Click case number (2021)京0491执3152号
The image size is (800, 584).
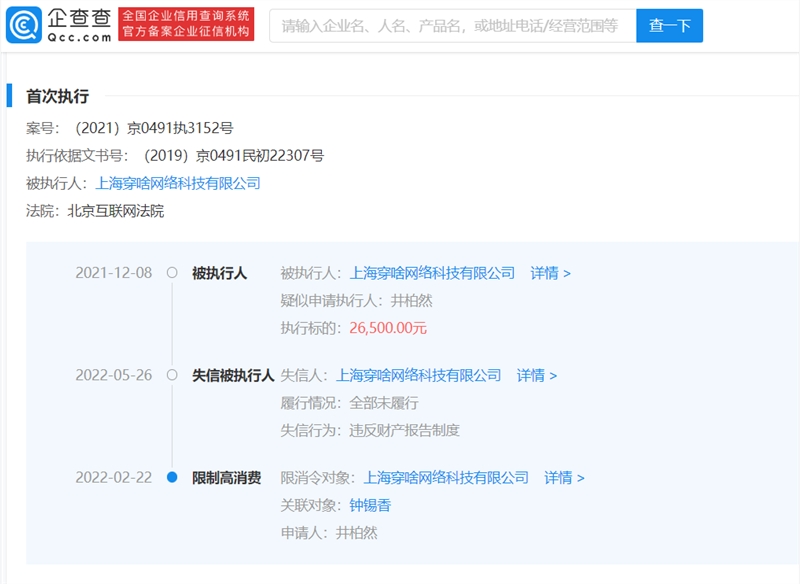pos(154,128)
